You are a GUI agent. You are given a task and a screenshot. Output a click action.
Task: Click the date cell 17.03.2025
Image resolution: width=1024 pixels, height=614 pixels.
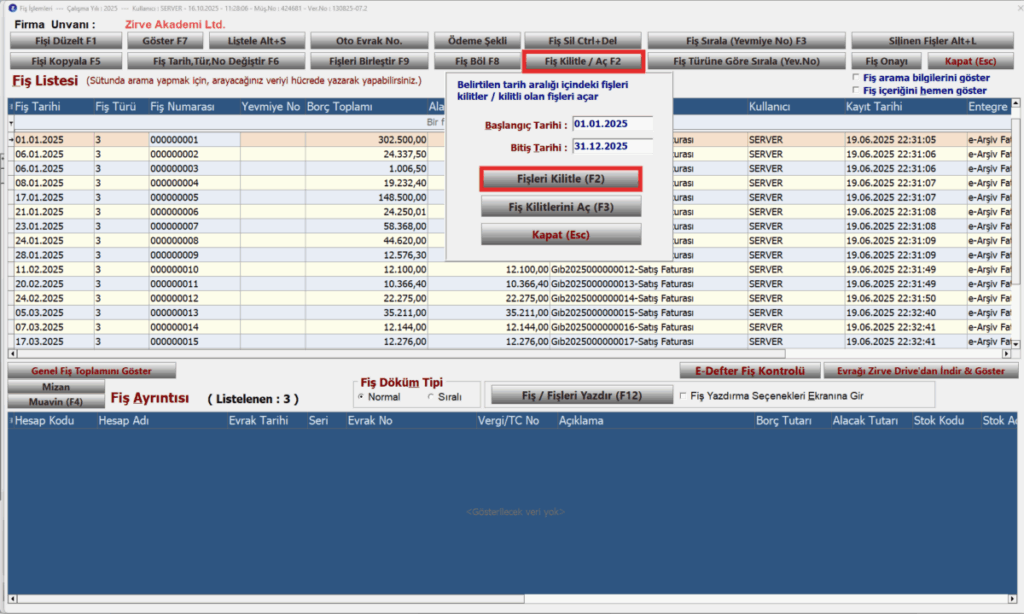54,341
